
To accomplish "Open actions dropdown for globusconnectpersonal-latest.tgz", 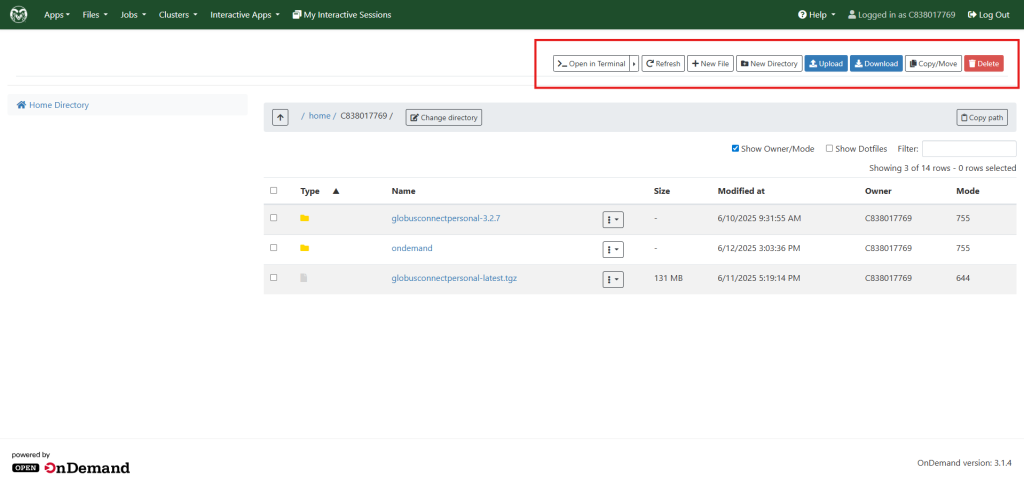I will [612, 279].
